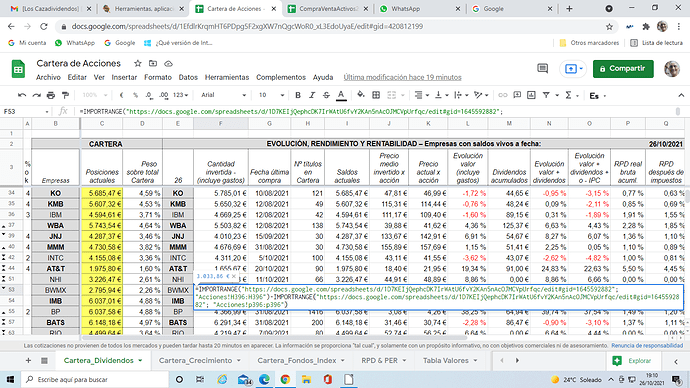Bookmark this page with star icon
Viewport: 690px width, 388px height.
[609, 26]
